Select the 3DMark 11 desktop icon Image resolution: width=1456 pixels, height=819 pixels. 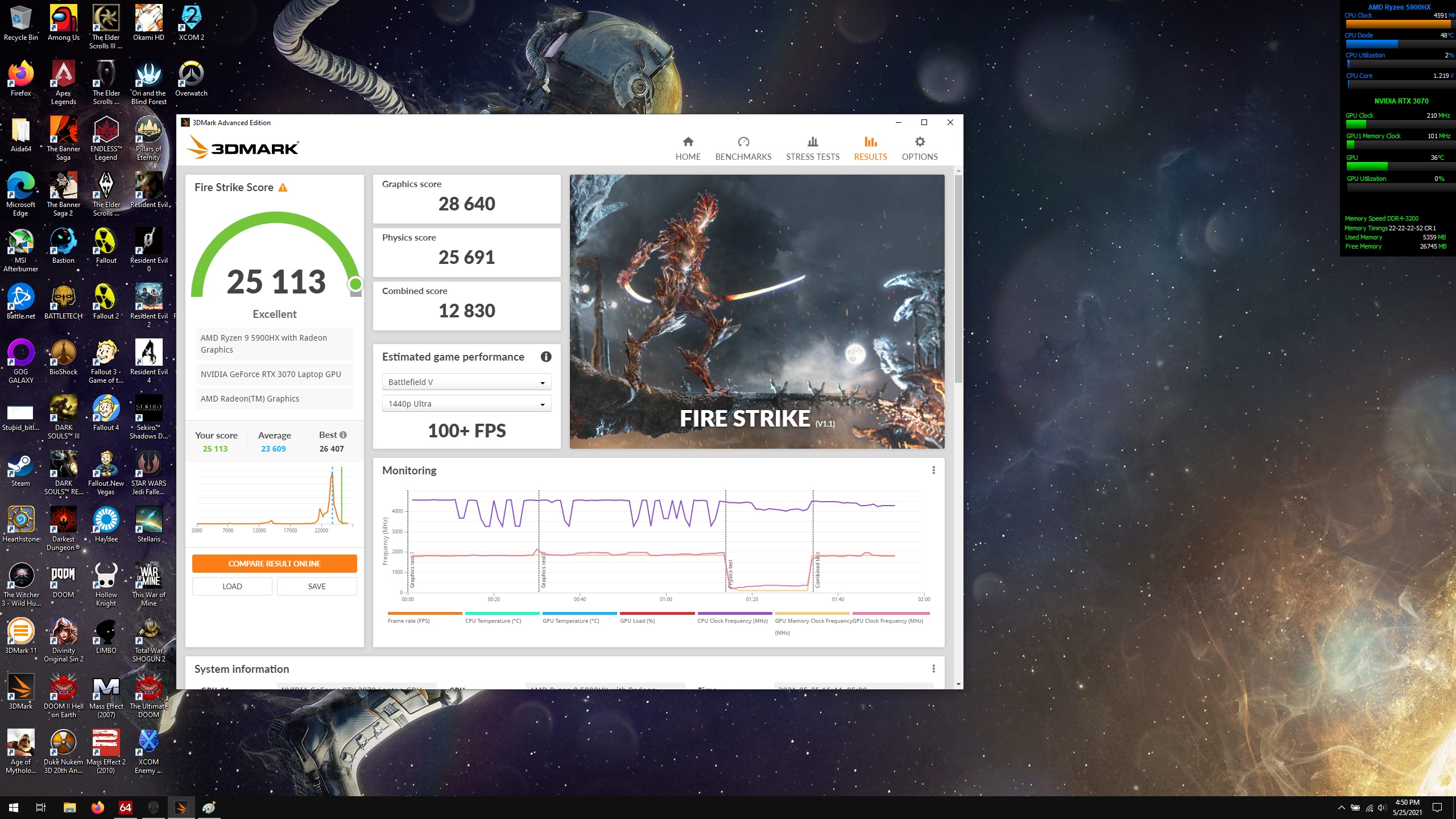point(21,636)
